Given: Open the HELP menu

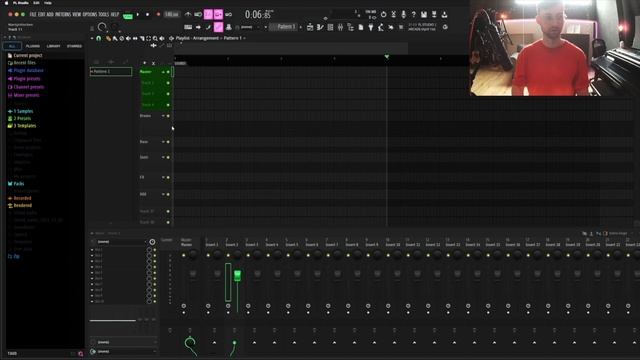Looking at the screenshot, I should pos(115,14).
